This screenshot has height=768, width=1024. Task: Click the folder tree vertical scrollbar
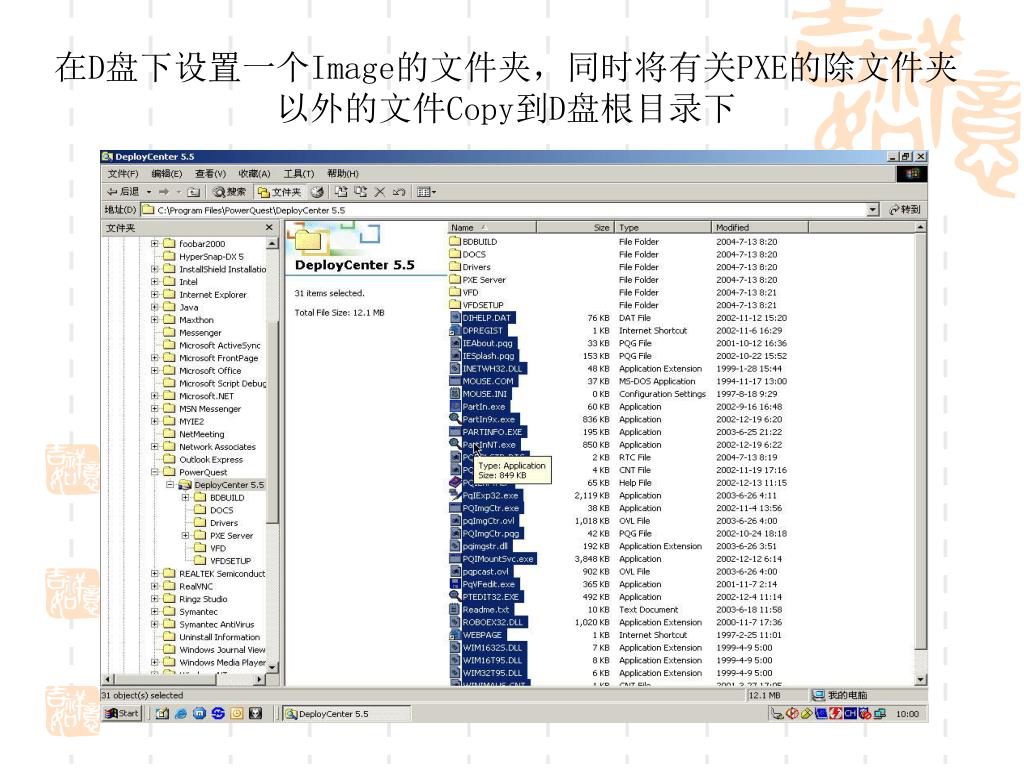click(272, 455)
